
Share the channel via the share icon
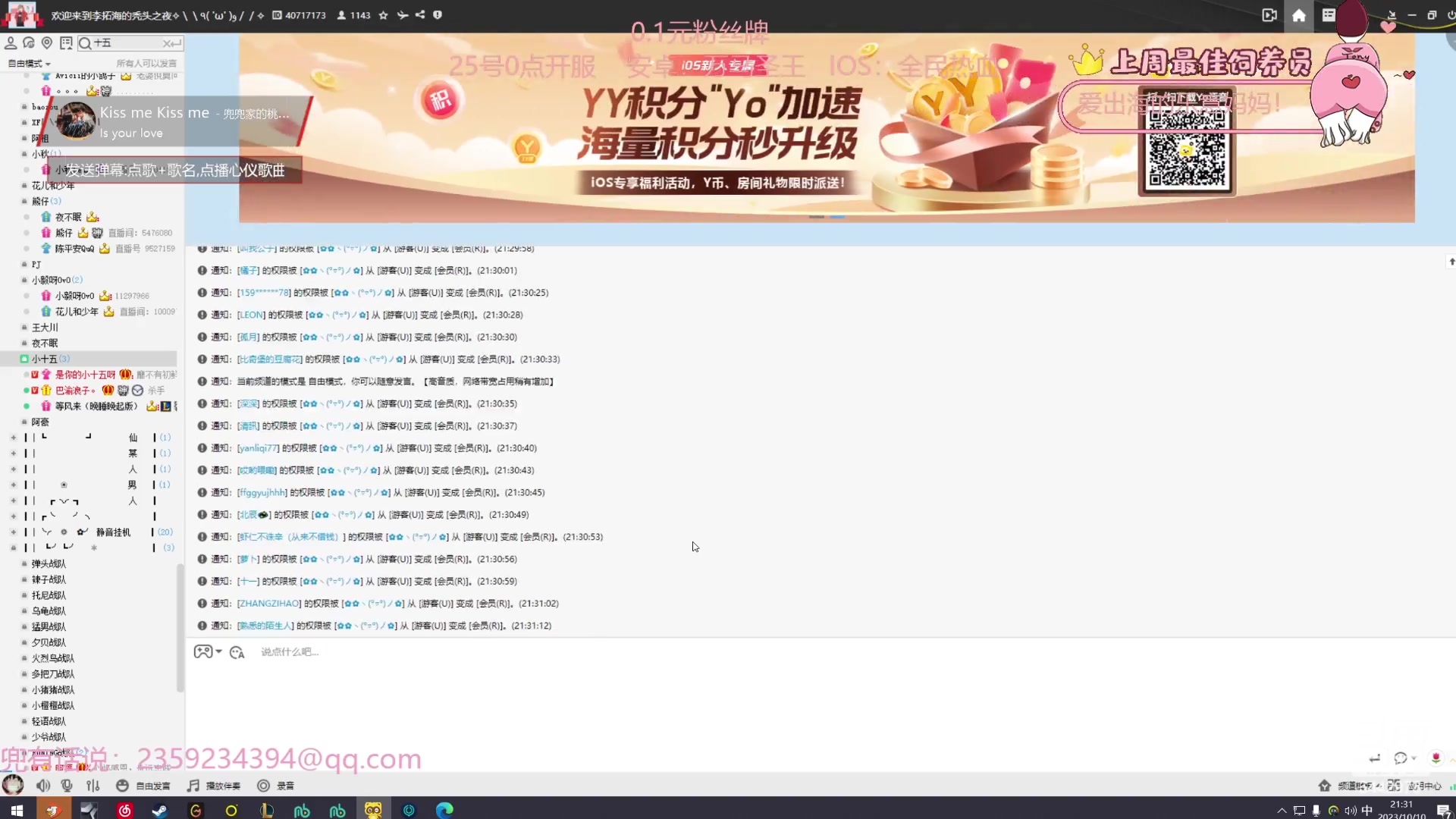click(x=420, y=15)
